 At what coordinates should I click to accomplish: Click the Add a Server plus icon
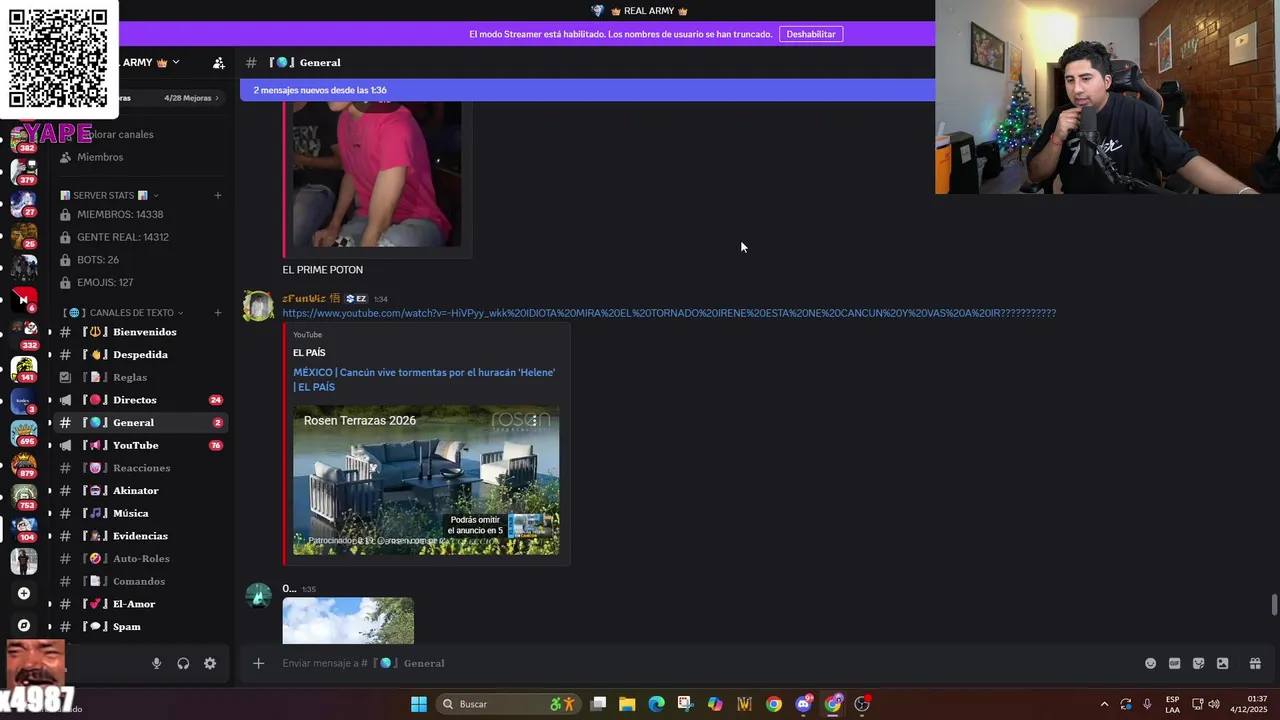point(24,593)
